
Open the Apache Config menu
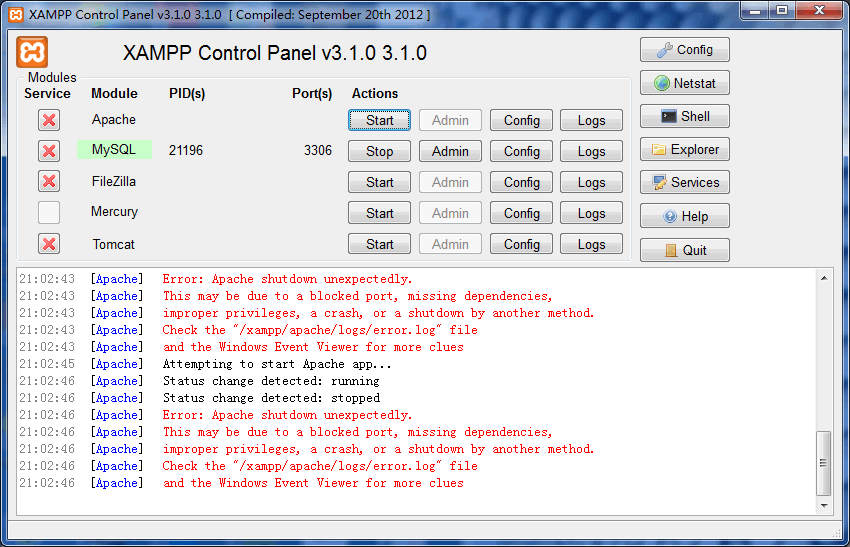point(521,120)
